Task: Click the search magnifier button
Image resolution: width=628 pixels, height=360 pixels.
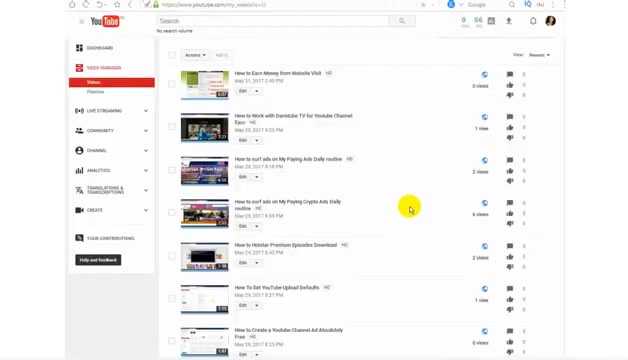Action: click(402, 21)
